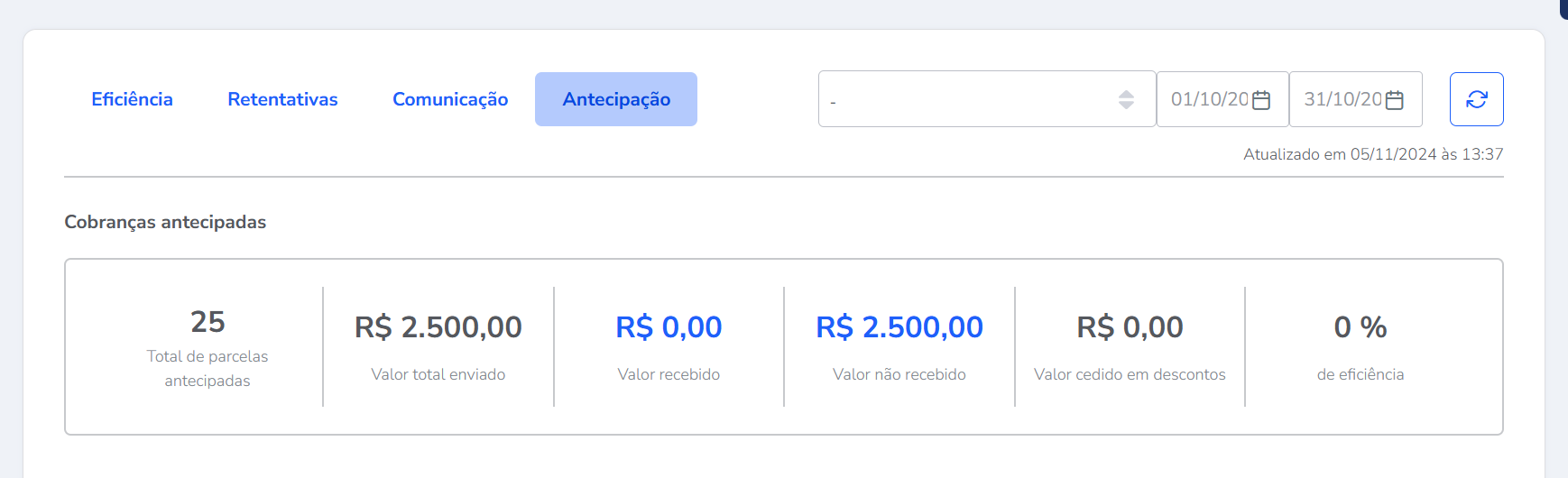Open calendar icon in 31/10 end date field

pyautogui.click(x=1394, y=100)
